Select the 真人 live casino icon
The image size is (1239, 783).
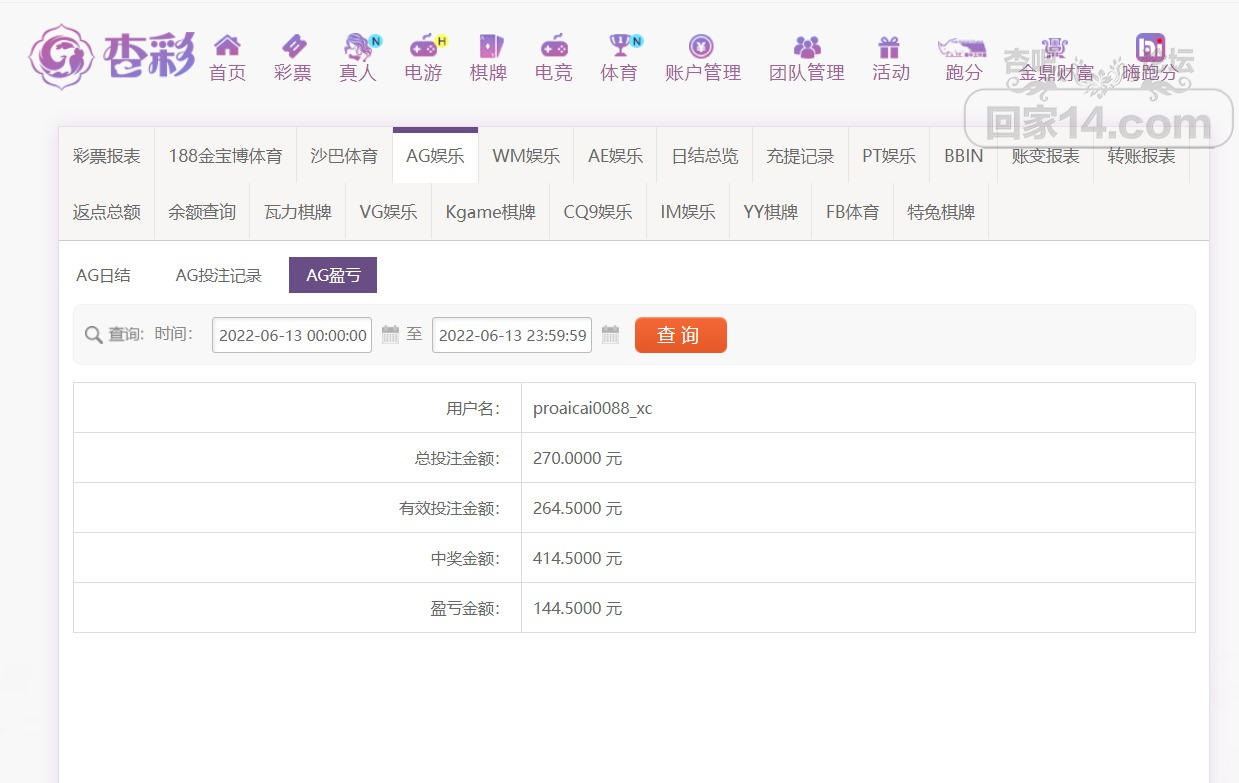point(358,46)
